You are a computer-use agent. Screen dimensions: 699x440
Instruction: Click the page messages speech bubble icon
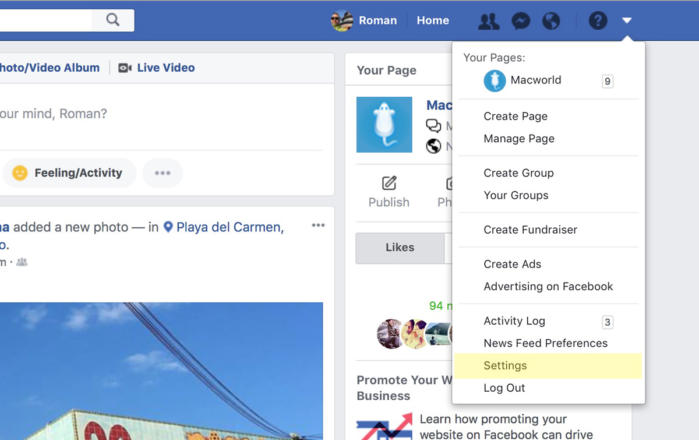tap(433, 126)
